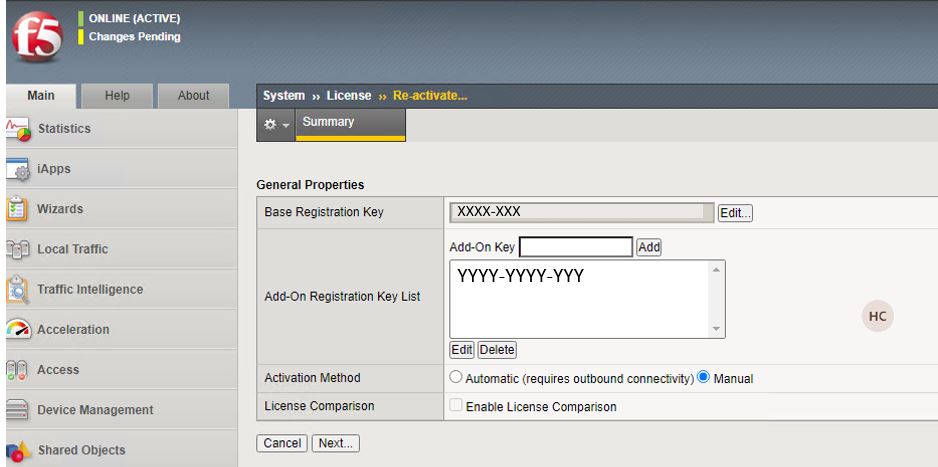Open the gear settings dropdown menu

coord(275,123)
